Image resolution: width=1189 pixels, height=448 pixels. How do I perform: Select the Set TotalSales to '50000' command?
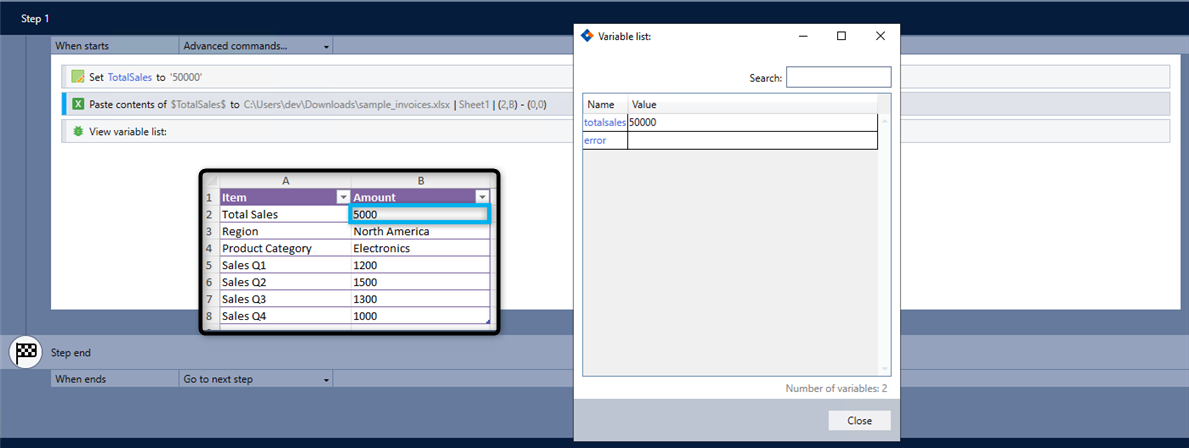[616, 77]
